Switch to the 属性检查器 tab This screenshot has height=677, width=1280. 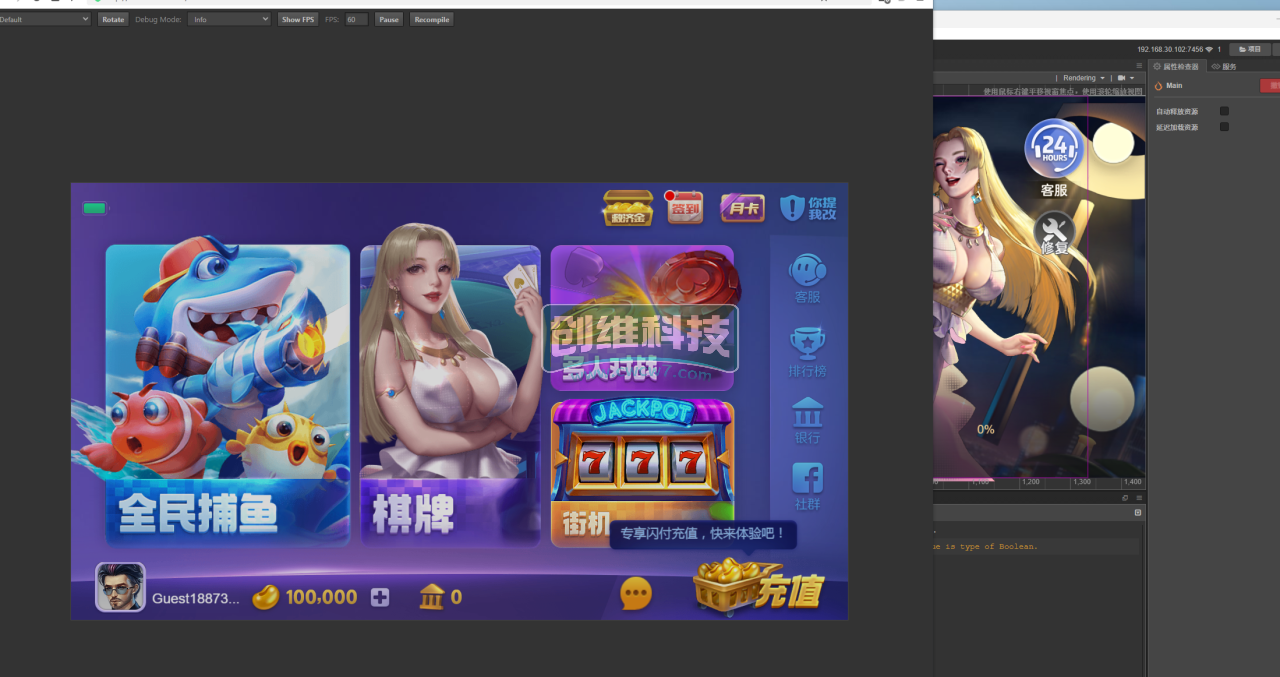1177,66
